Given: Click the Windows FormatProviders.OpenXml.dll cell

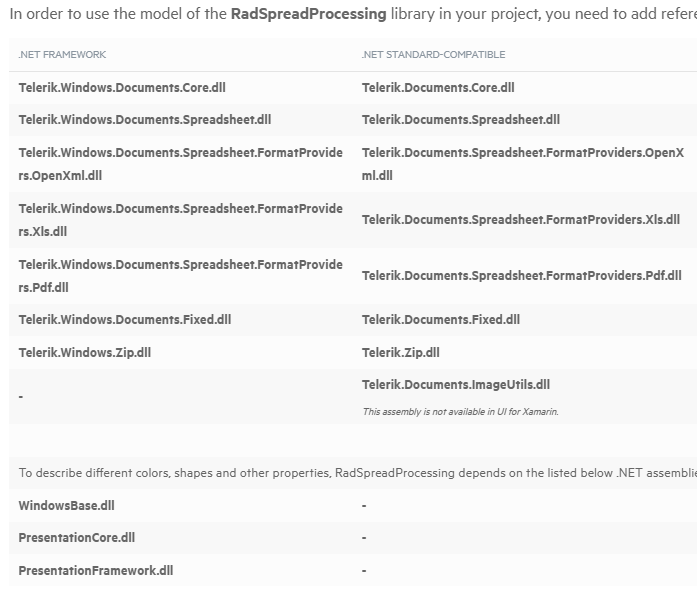Looking at the screenshot, I should [180, 164].
